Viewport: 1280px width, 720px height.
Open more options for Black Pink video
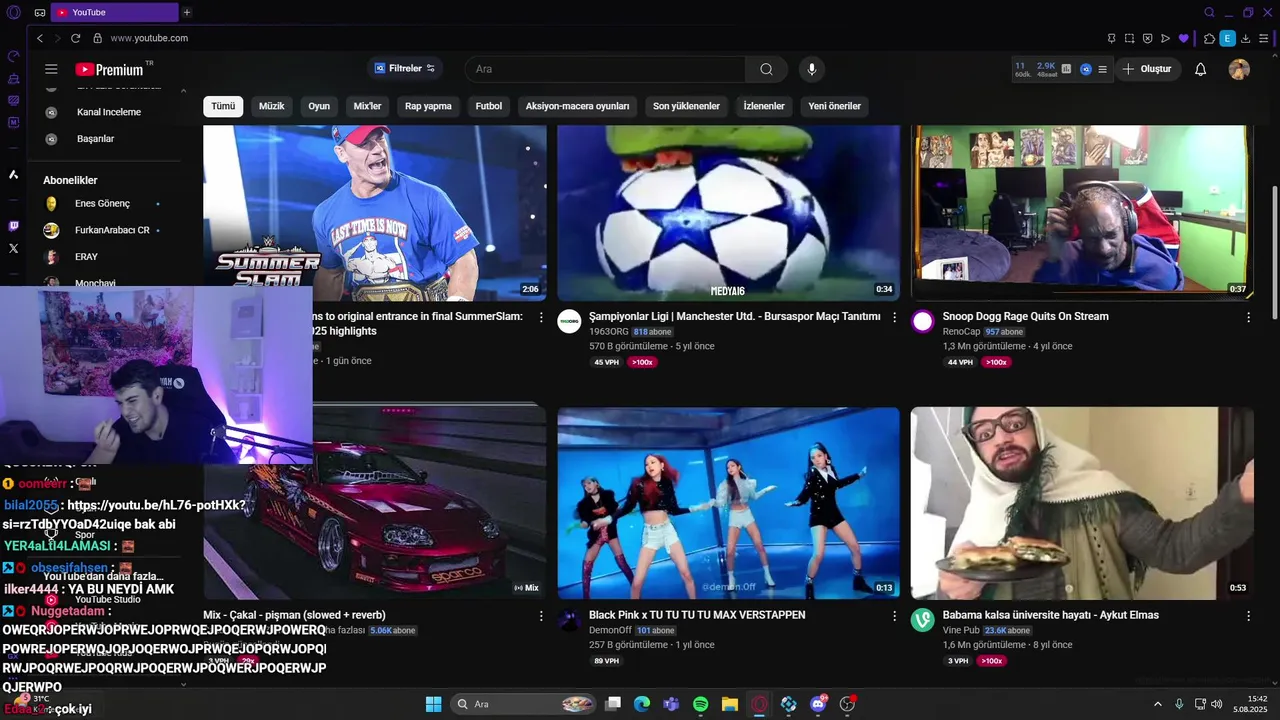point(894,616)
